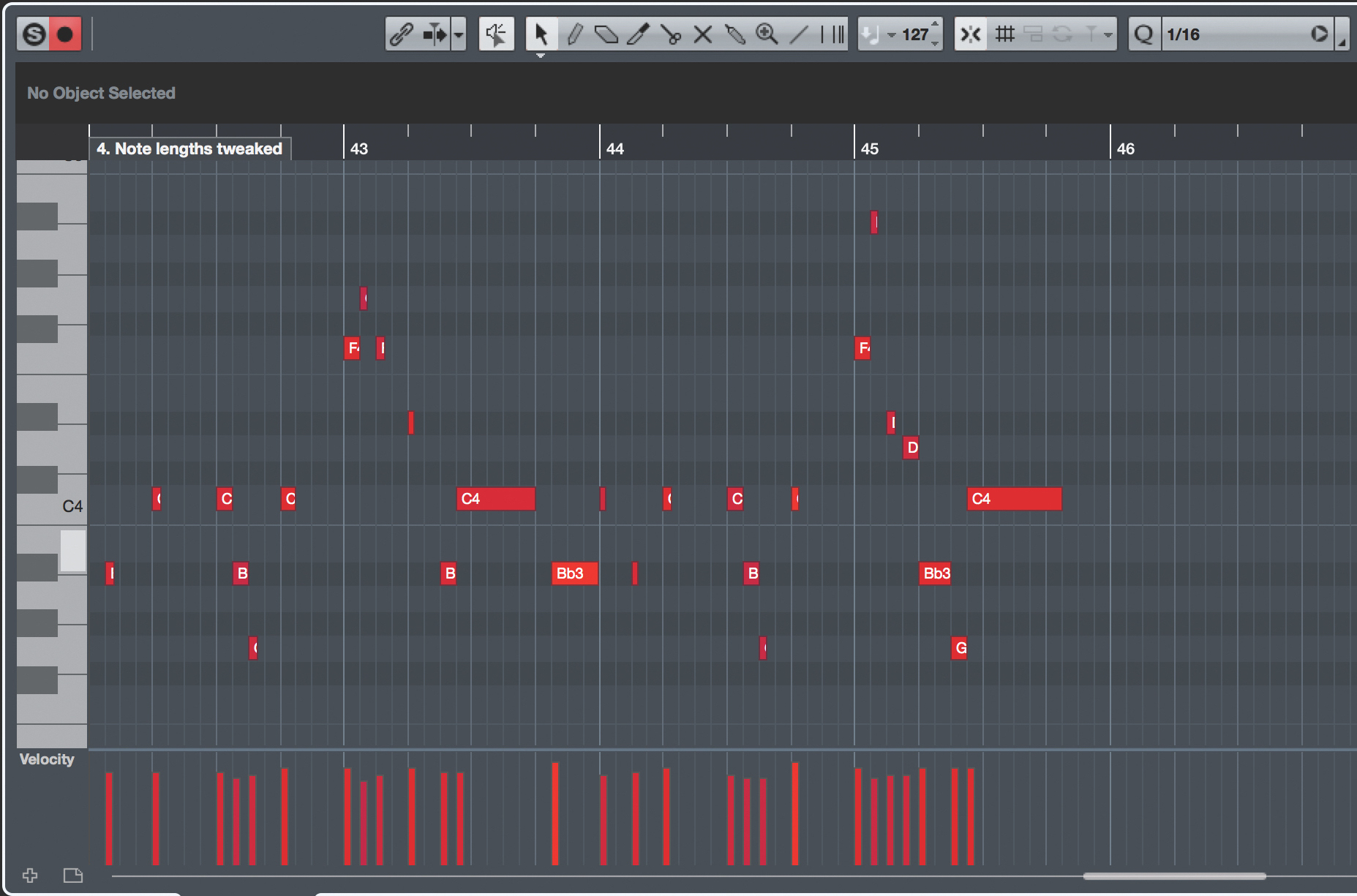
Task: Select the Line tool
Action: tap(799, 34)
